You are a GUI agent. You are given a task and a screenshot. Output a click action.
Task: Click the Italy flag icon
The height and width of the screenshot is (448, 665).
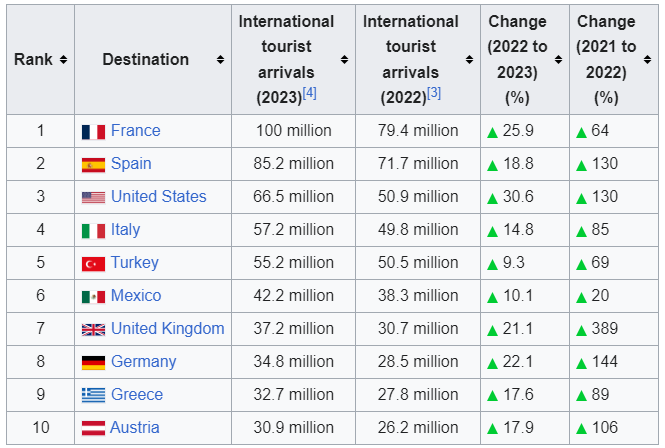tap(93, 230)
